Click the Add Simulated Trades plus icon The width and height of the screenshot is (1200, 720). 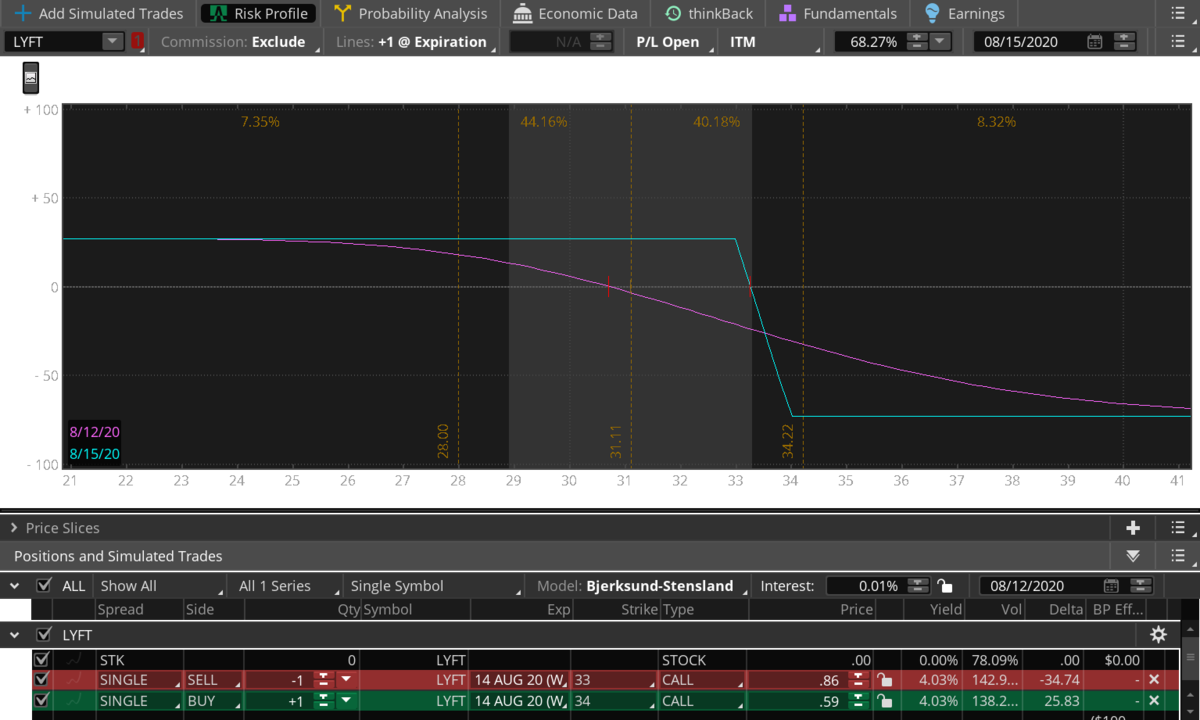click(x=22, y=14)
